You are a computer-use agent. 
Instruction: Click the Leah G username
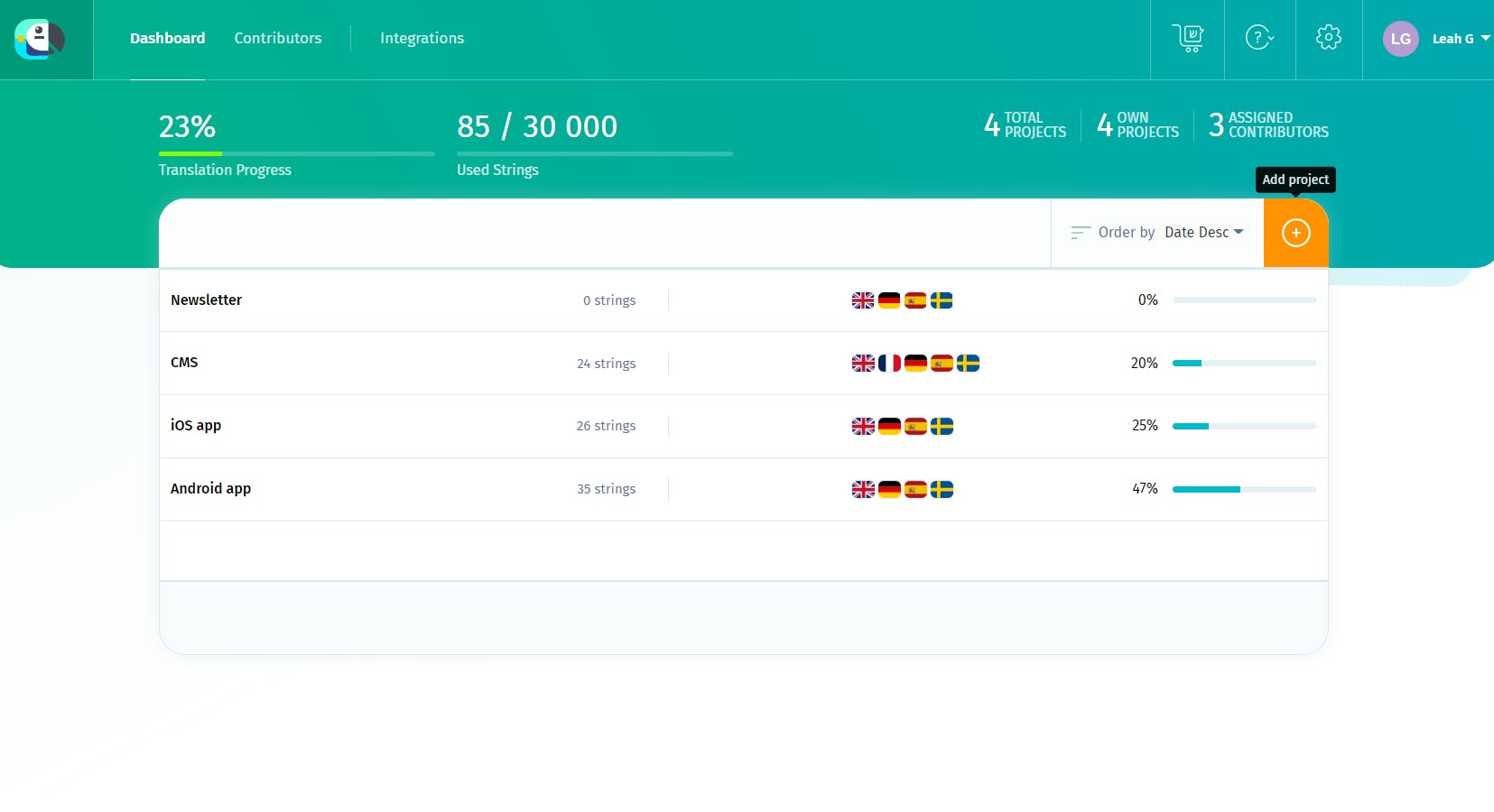[x=1452, y=39]
